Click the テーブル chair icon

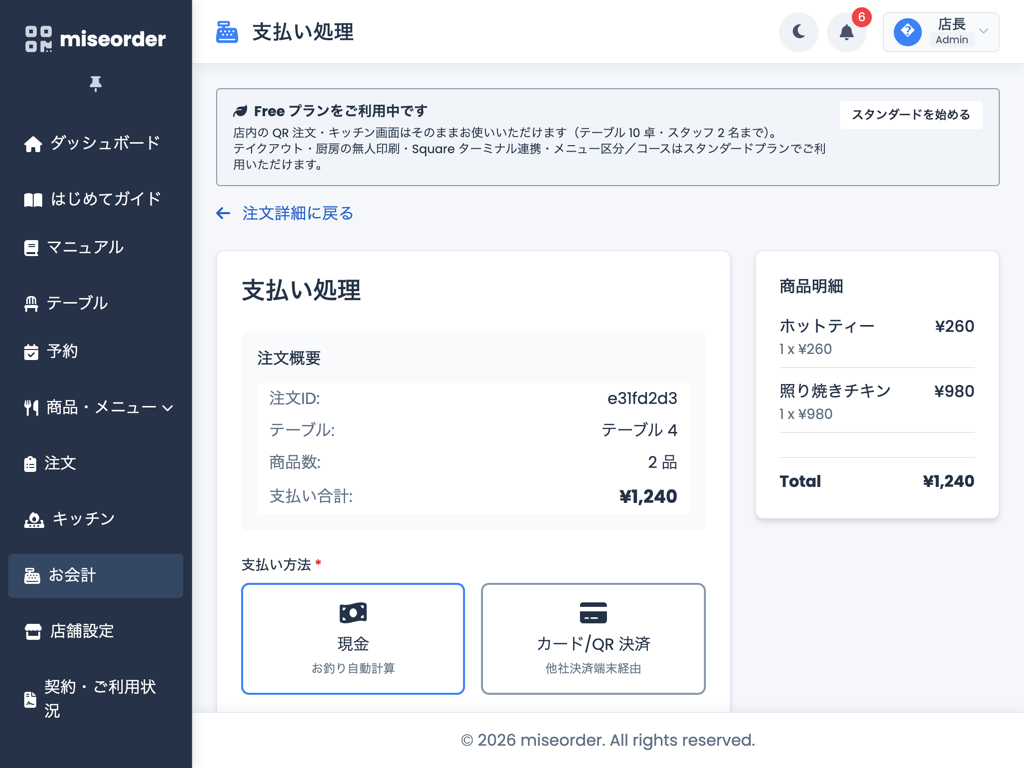click(x=31, y=304)
